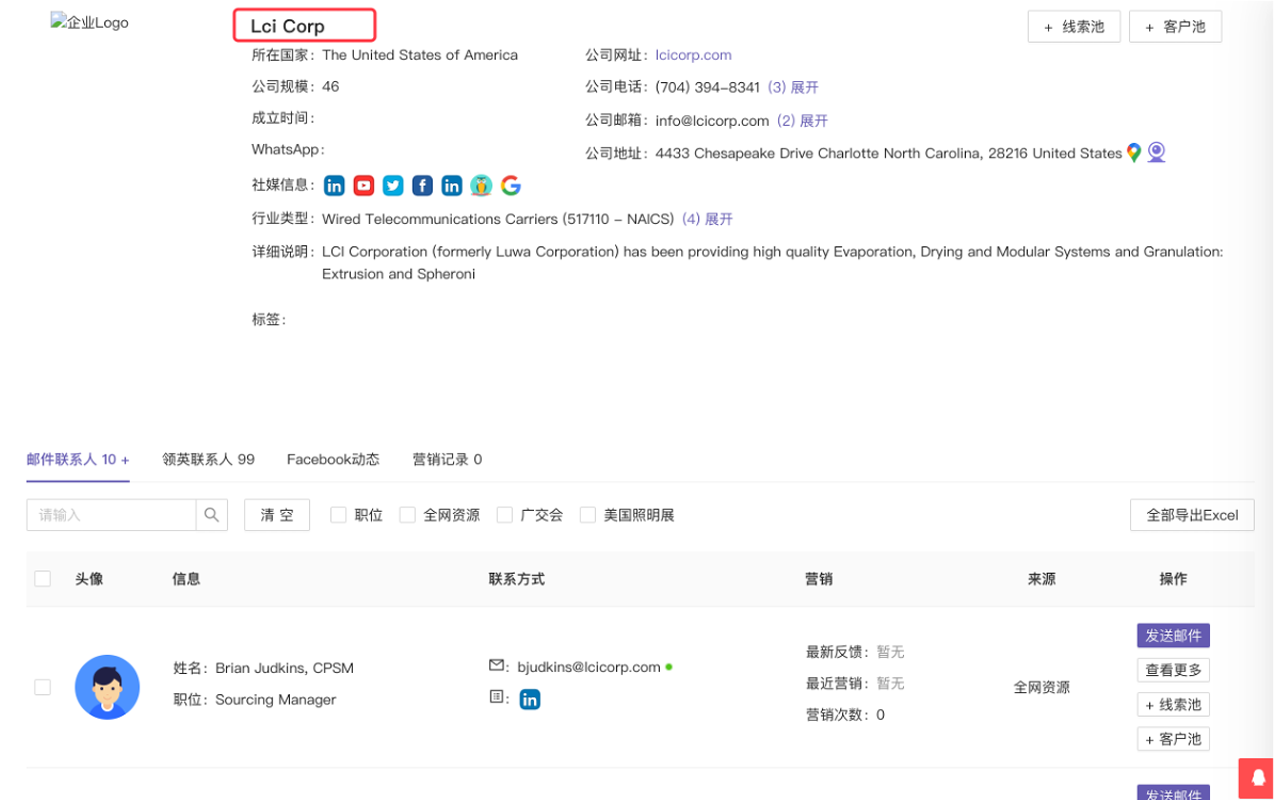Click the red notification bell in corner

(x=1256, y=779)
